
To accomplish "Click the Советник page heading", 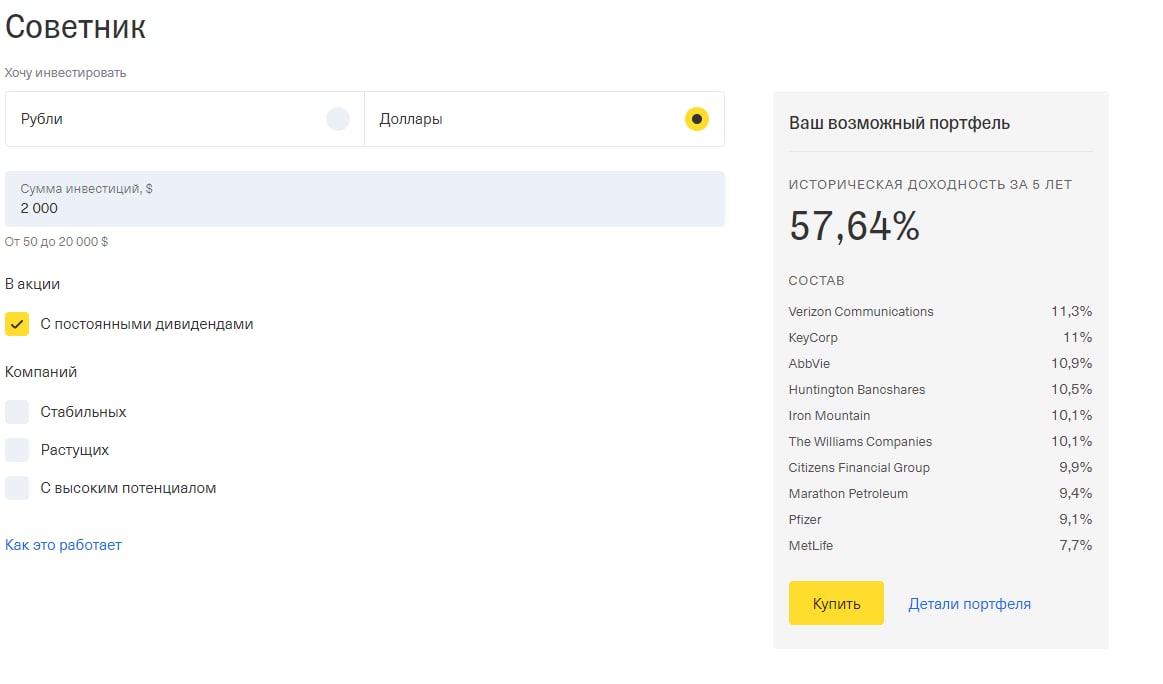I will (75, 27).
